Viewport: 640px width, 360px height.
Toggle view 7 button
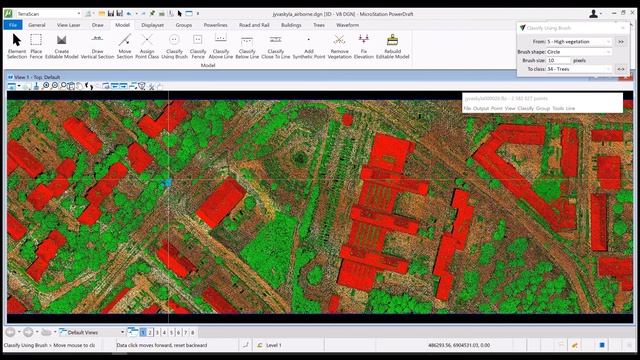coord(186,333)
